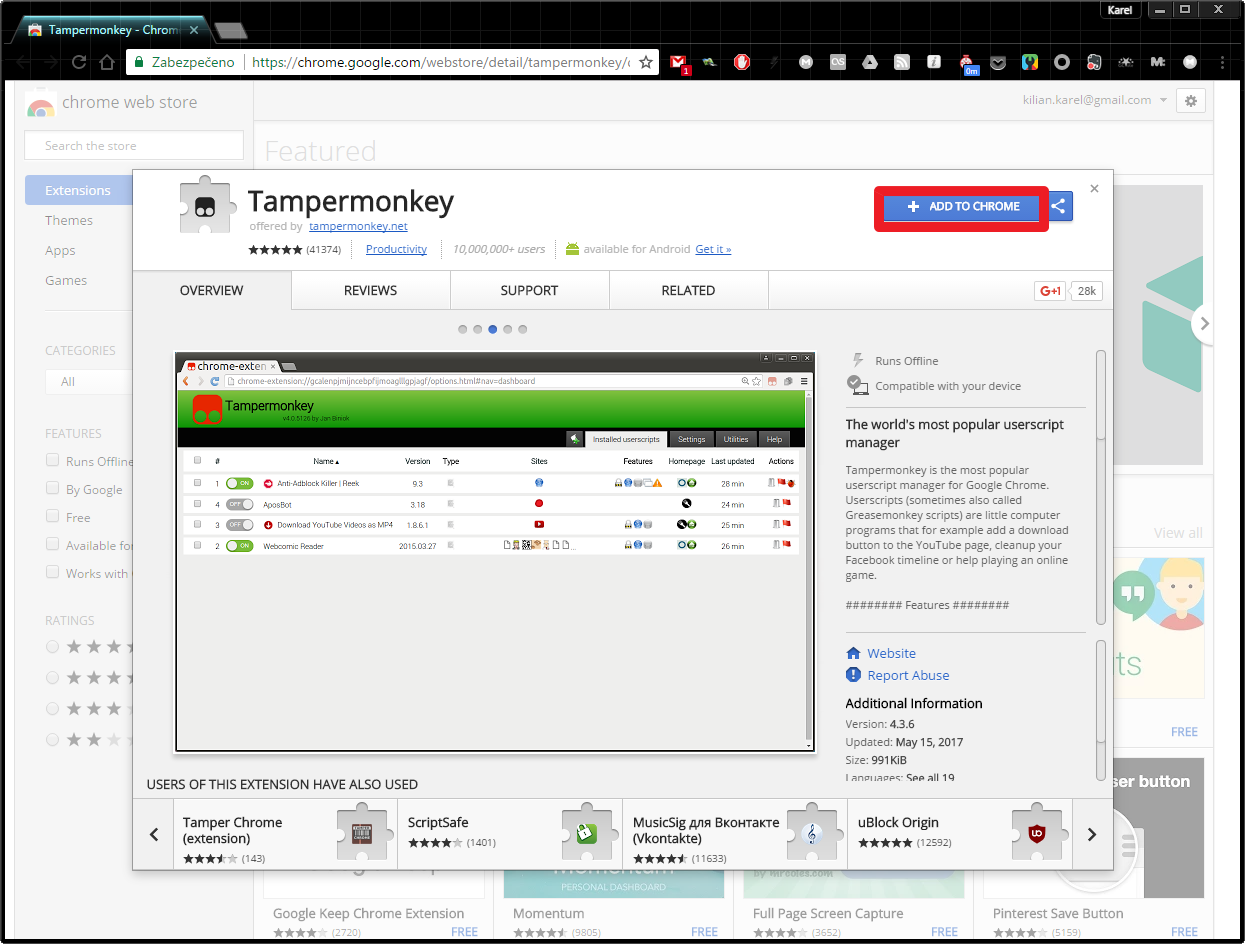Click the uBlock Origin shield icon
Viewport: 1245px width, 944px height.
1036,833
